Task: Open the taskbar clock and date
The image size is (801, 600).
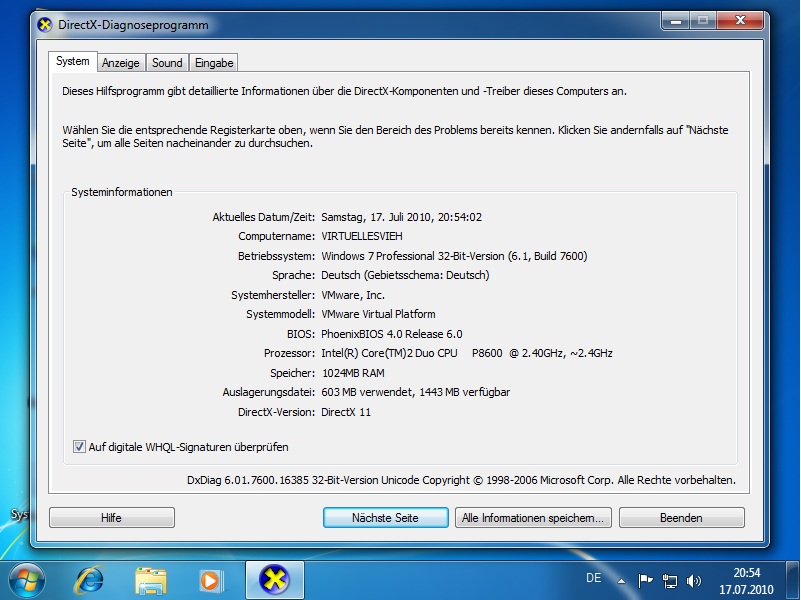Action: (x=746, y=580)
